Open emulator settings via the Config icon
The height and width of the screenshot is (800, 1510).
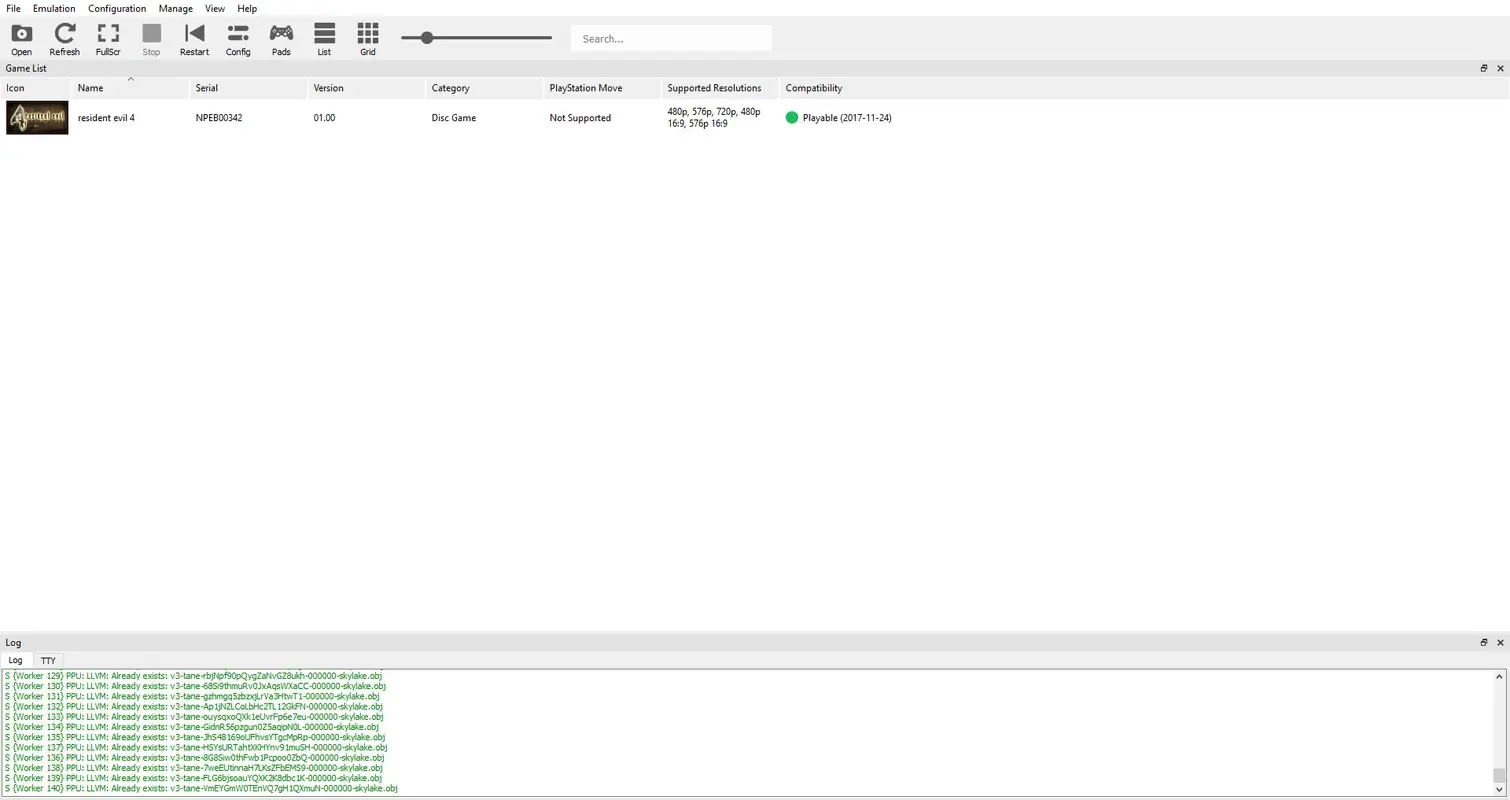click(237, 37)
